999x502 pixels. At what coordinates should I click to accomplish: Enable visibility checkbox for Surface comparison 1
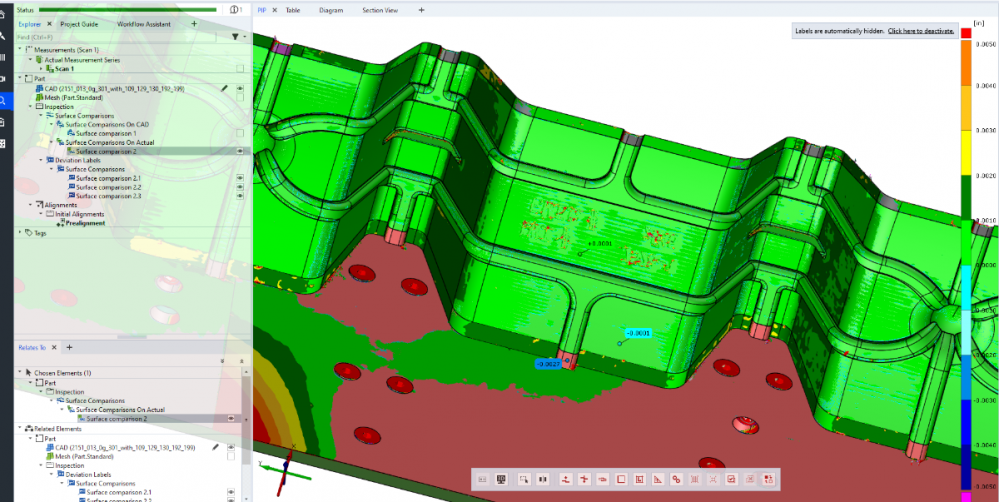[x=240, y=133]
